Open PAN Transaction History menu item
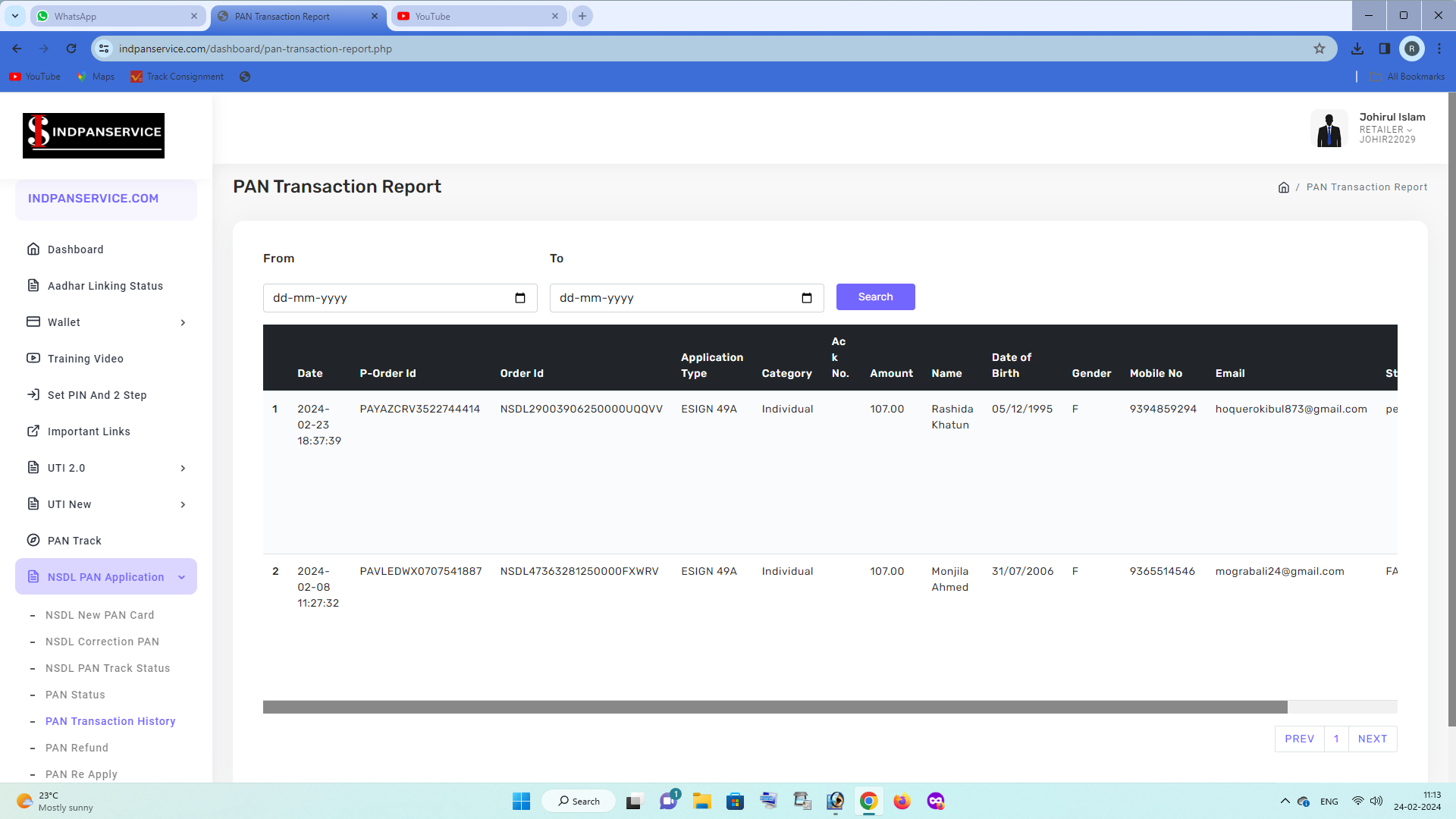This screenshot has height=819, width=1456. [x=110, y=721]
